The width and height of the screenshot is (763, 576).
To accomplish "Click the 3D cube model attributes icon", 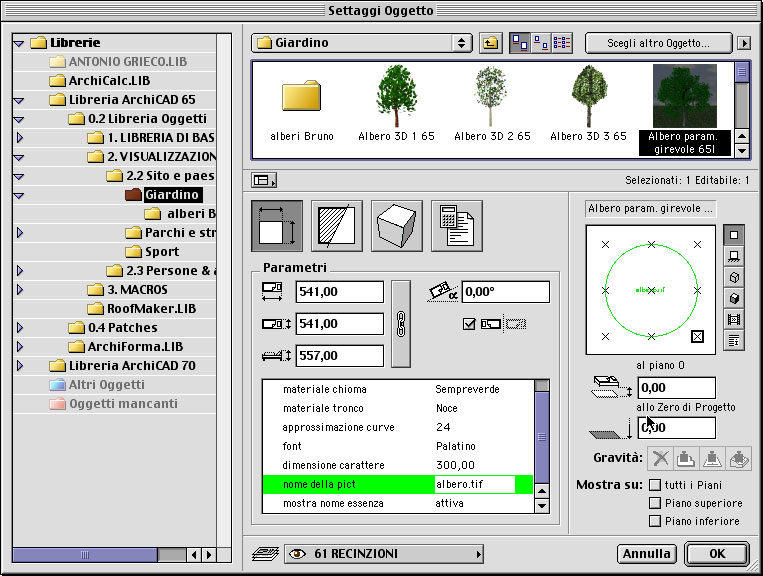I will pyautogui.click(x=397, y=224).
